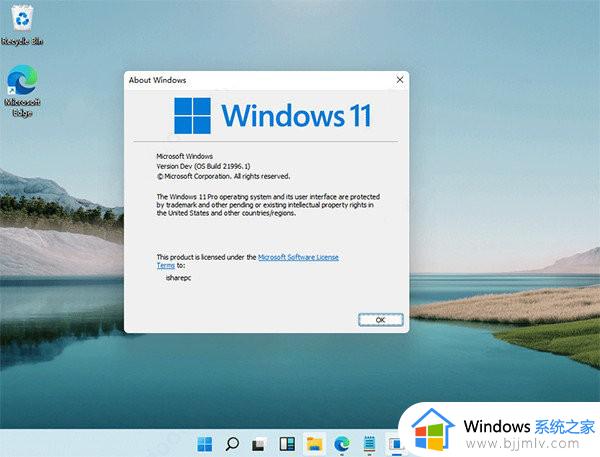Click the licensed user name 'isharepc'
Viewport: 600px width, 457px height.
pos(178,278)
